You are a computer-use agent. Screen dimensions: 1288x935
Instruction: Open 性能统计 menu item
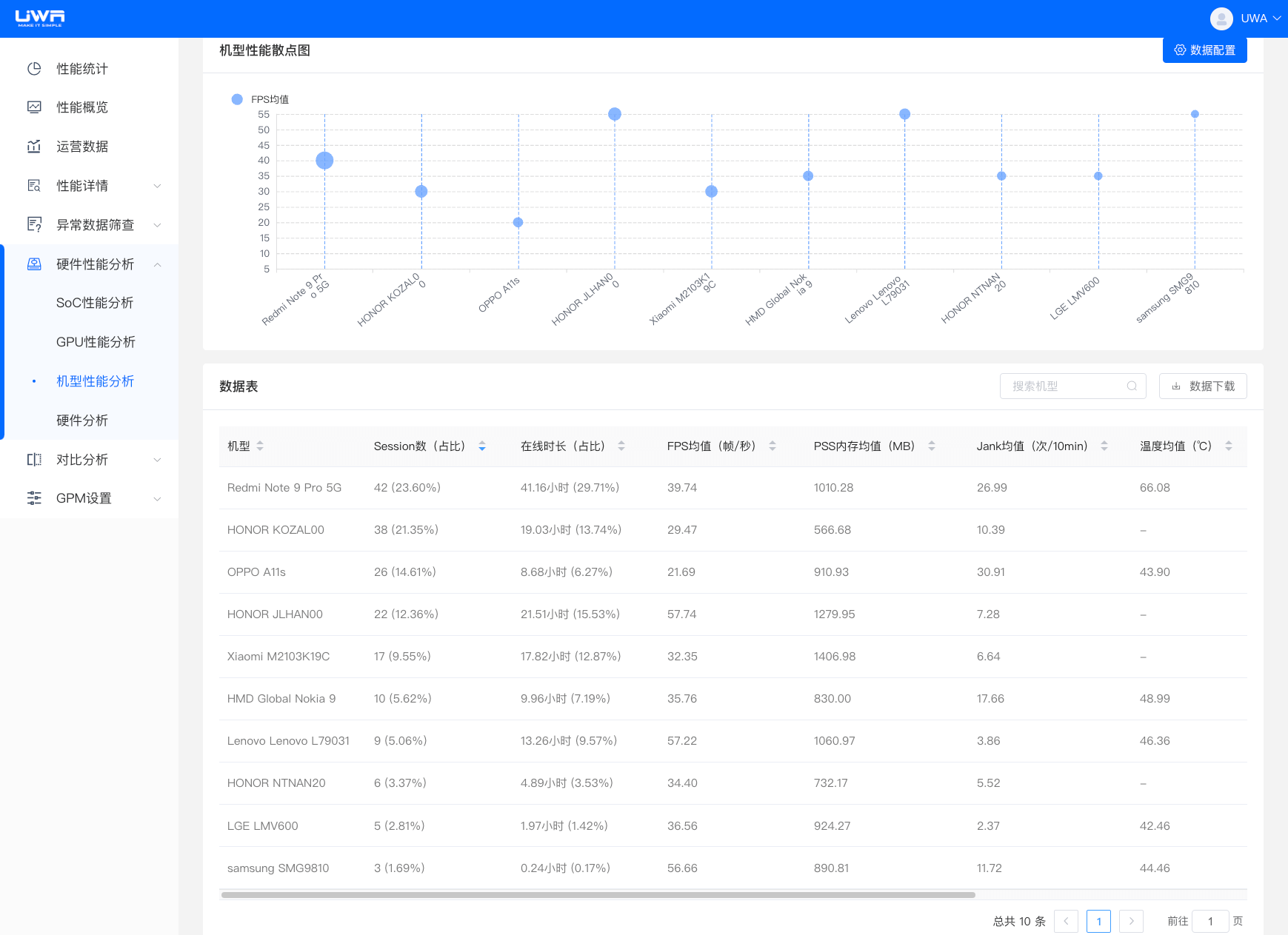[x=90, y=69]
